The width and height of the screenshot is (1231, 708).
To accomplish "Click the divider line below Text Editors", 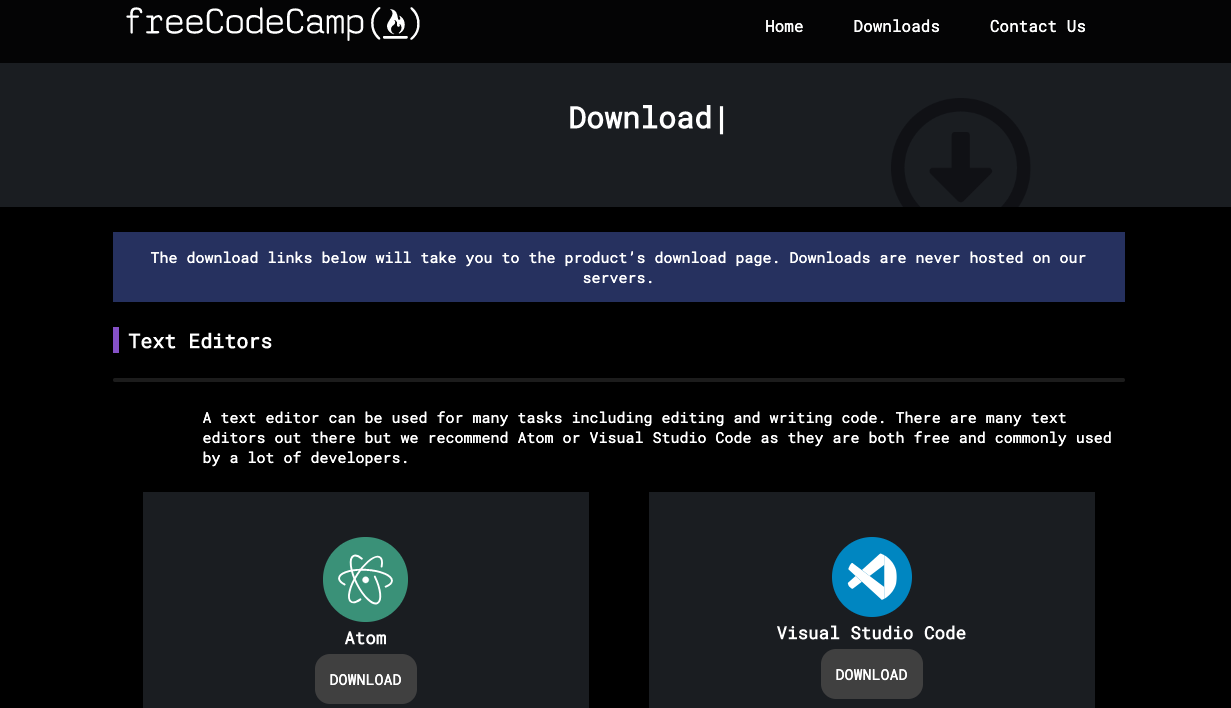I will 618,380.
